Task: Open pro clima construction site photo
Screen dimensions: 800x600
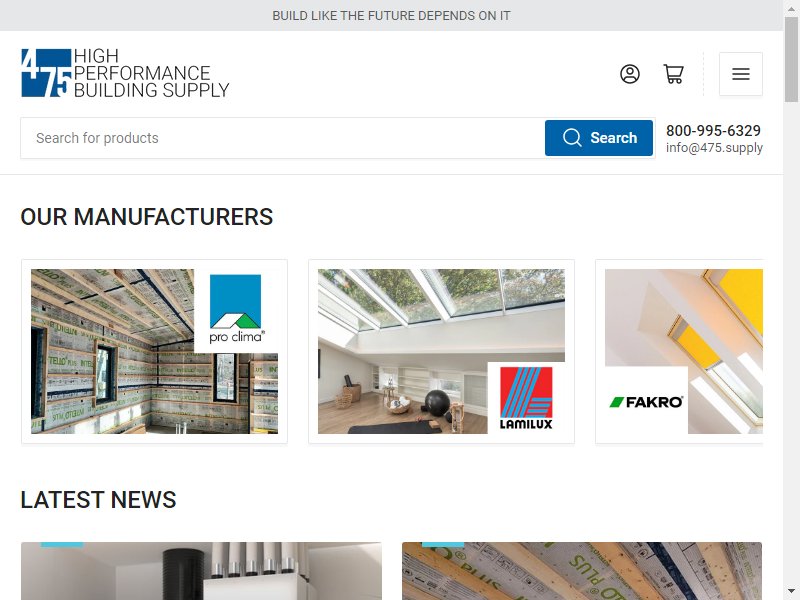Action: (112, 352)
